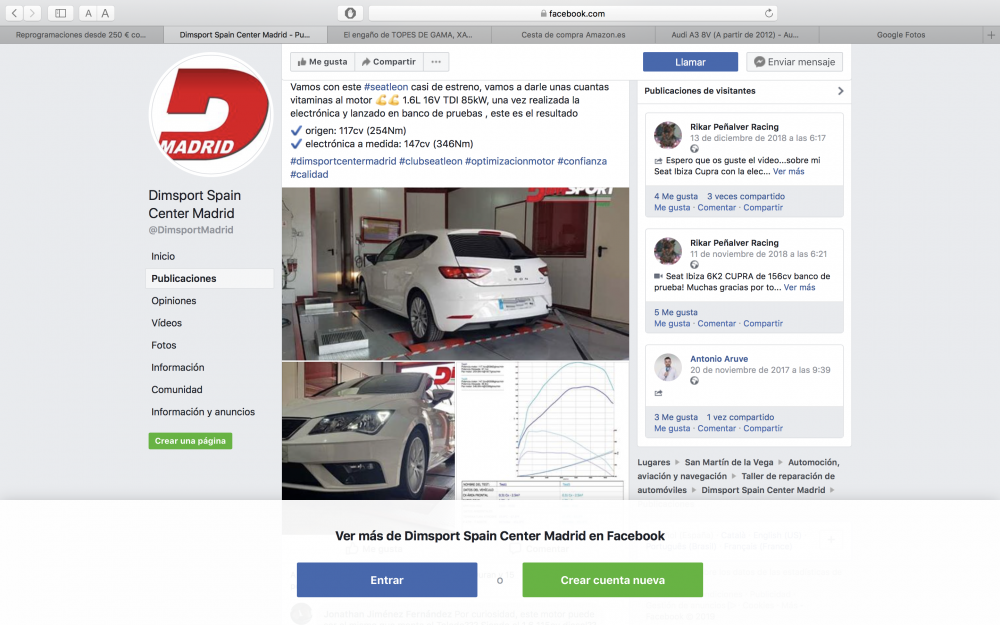Click 3 Me gusta count
This screenshot has width=1000, height=625.
pos(676,417)
